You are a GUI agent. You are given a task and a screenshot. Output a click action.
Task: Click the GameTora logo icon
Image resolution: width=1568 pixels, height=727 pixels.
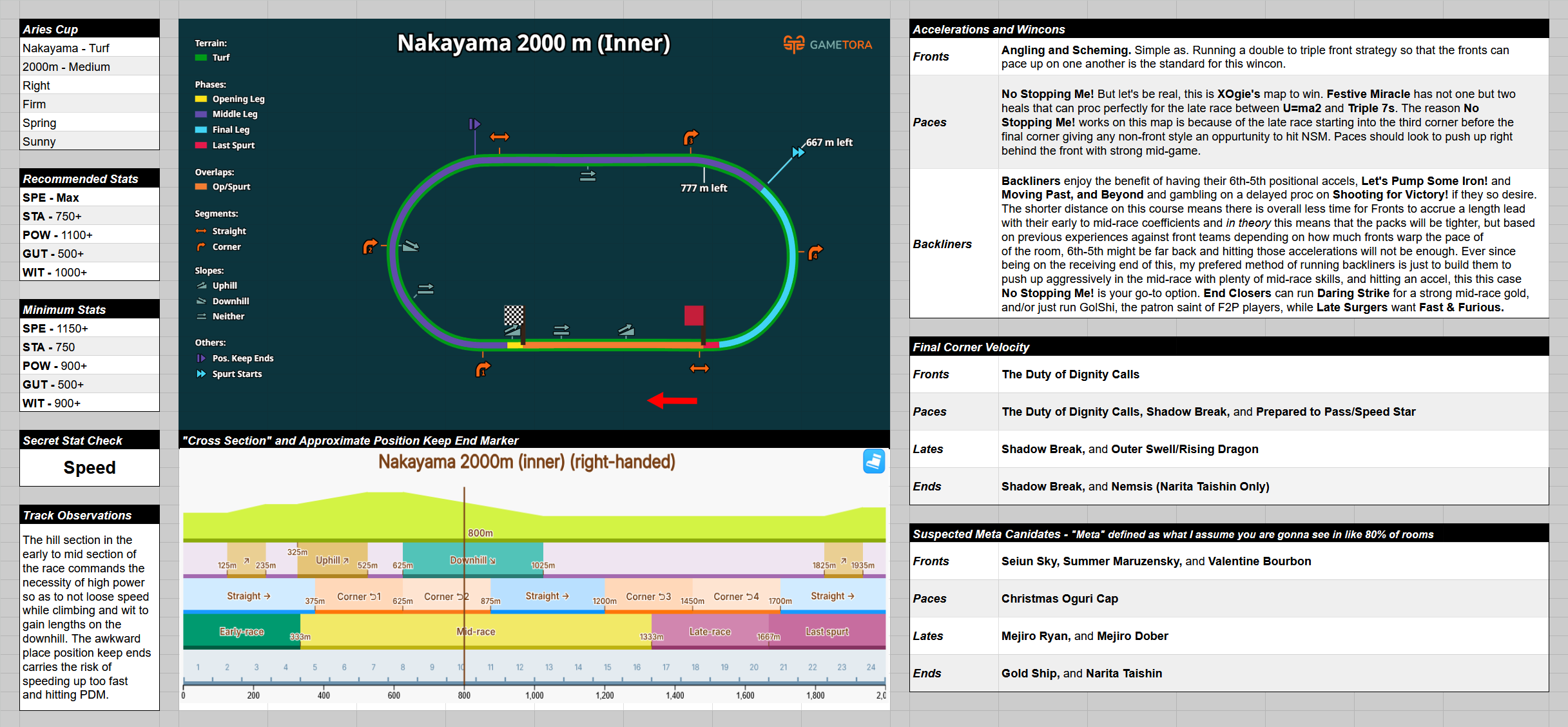click(794, 44)
